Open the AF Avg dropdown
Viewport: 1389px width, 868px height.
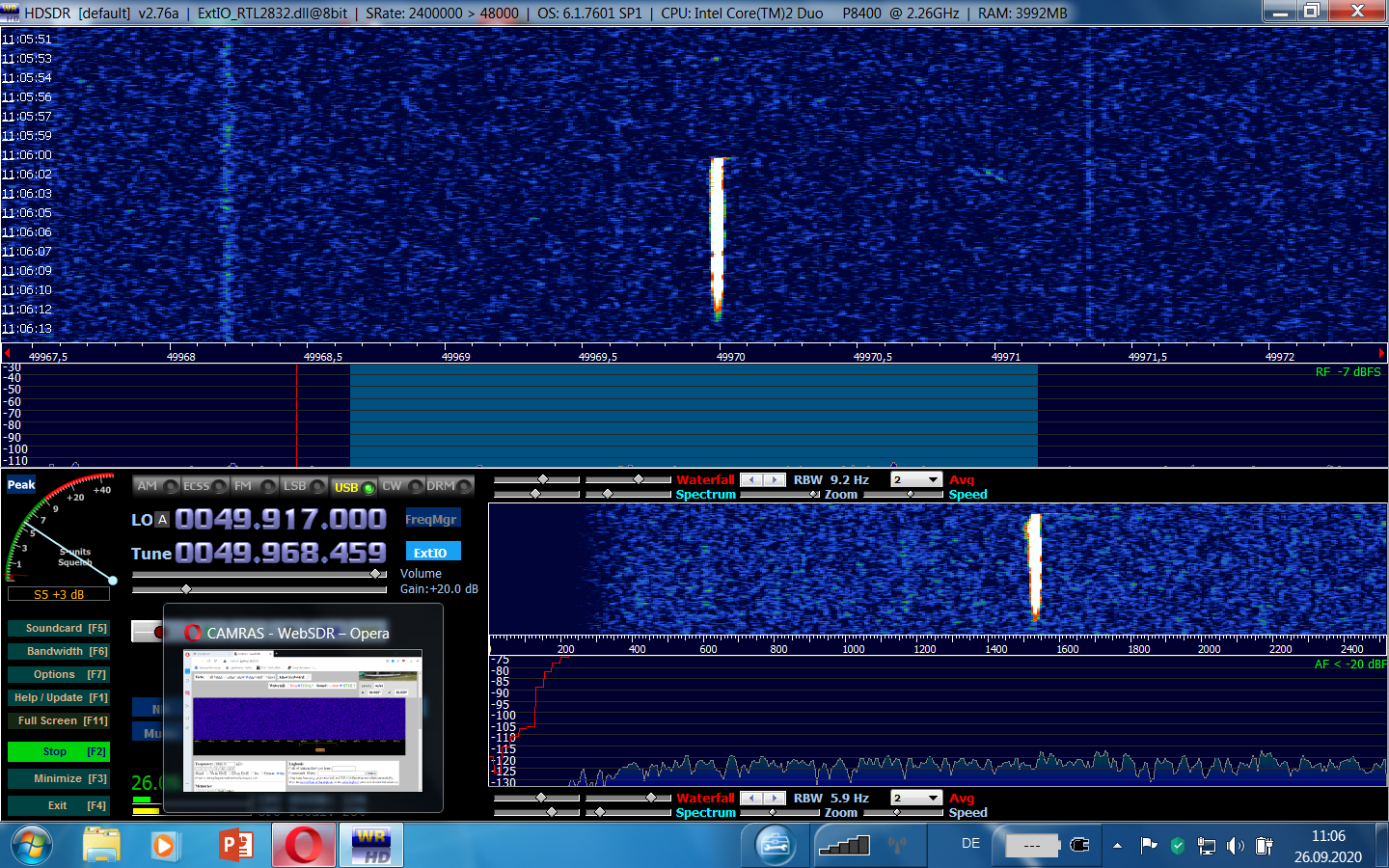[915, 798]
